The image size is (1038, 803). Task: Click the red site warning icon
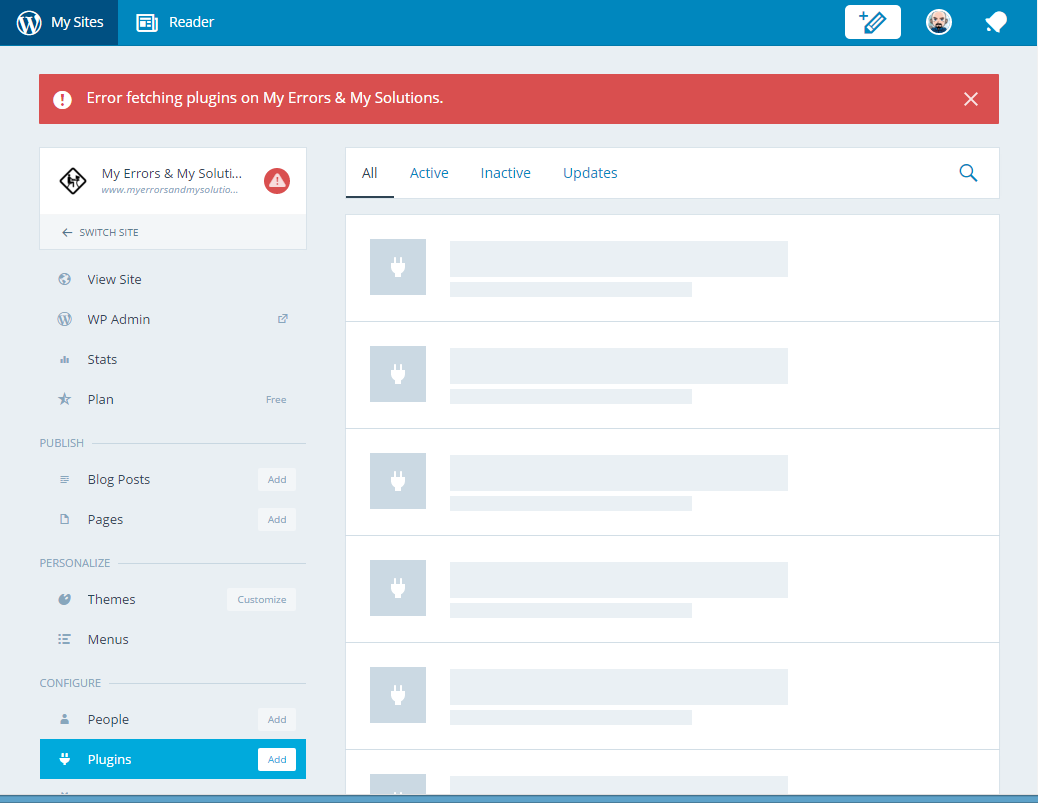tap(277, 181)
